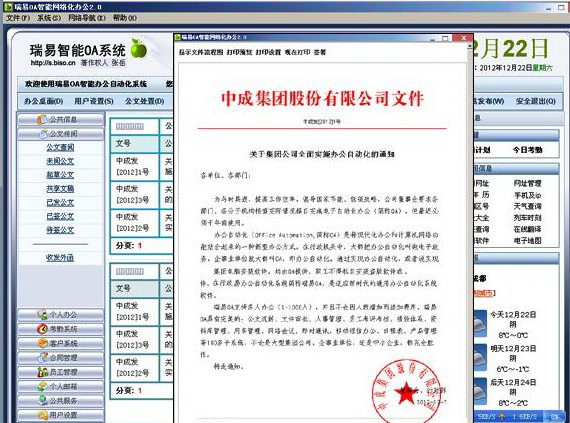Click the orange city switch link by weather
This screenshot has width=570, height=423.
coord(483,293)
